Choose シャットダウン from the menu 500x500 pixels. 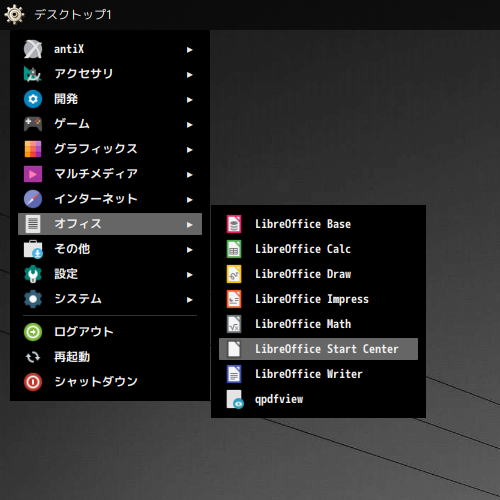point(110,382)
